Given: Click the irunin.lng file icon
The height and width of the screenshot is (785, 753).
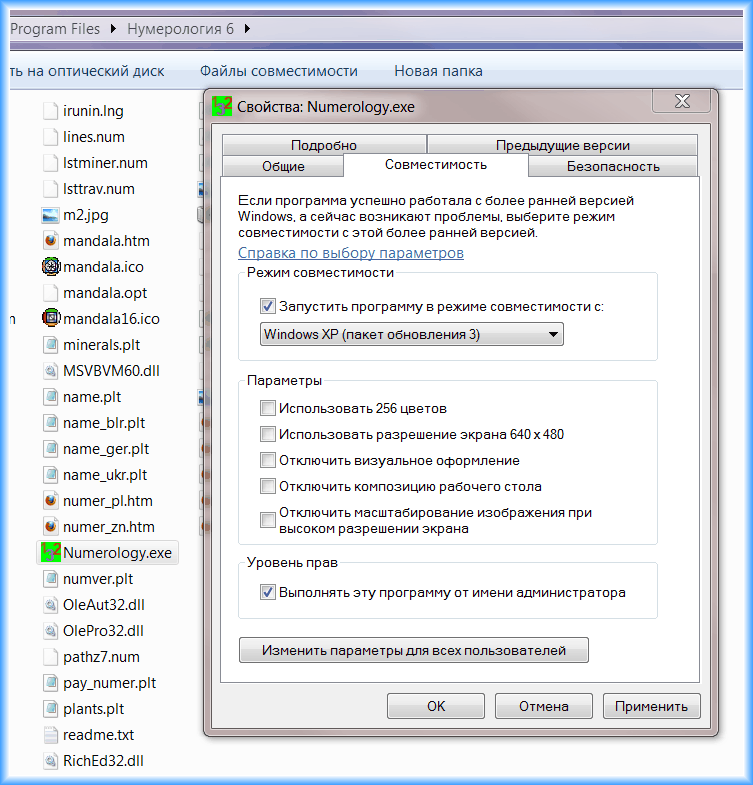Looking at the screenshot, I should coord(51,111).
